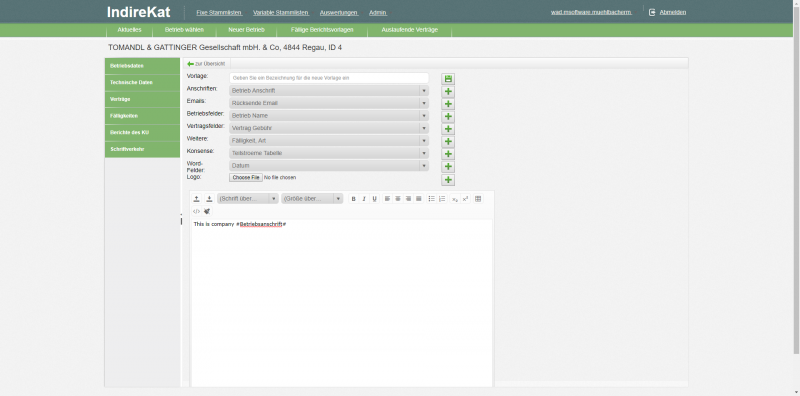This screenshot has width=800, height=396.
Task: Open the Vertragsfelder dropdown
Action: click(329, 128)
